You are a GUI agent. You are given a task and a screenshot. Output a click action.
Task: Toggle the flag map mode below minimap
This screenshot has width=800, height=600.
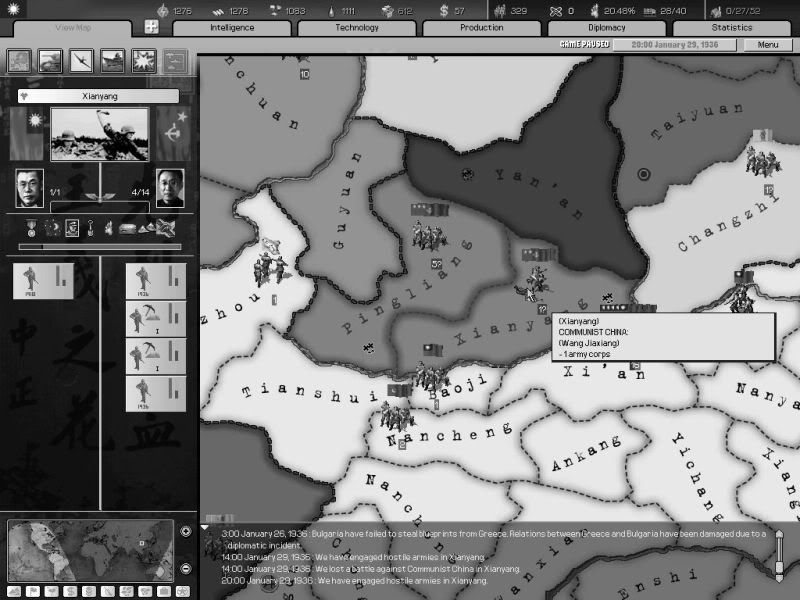(x=32, y=591)
